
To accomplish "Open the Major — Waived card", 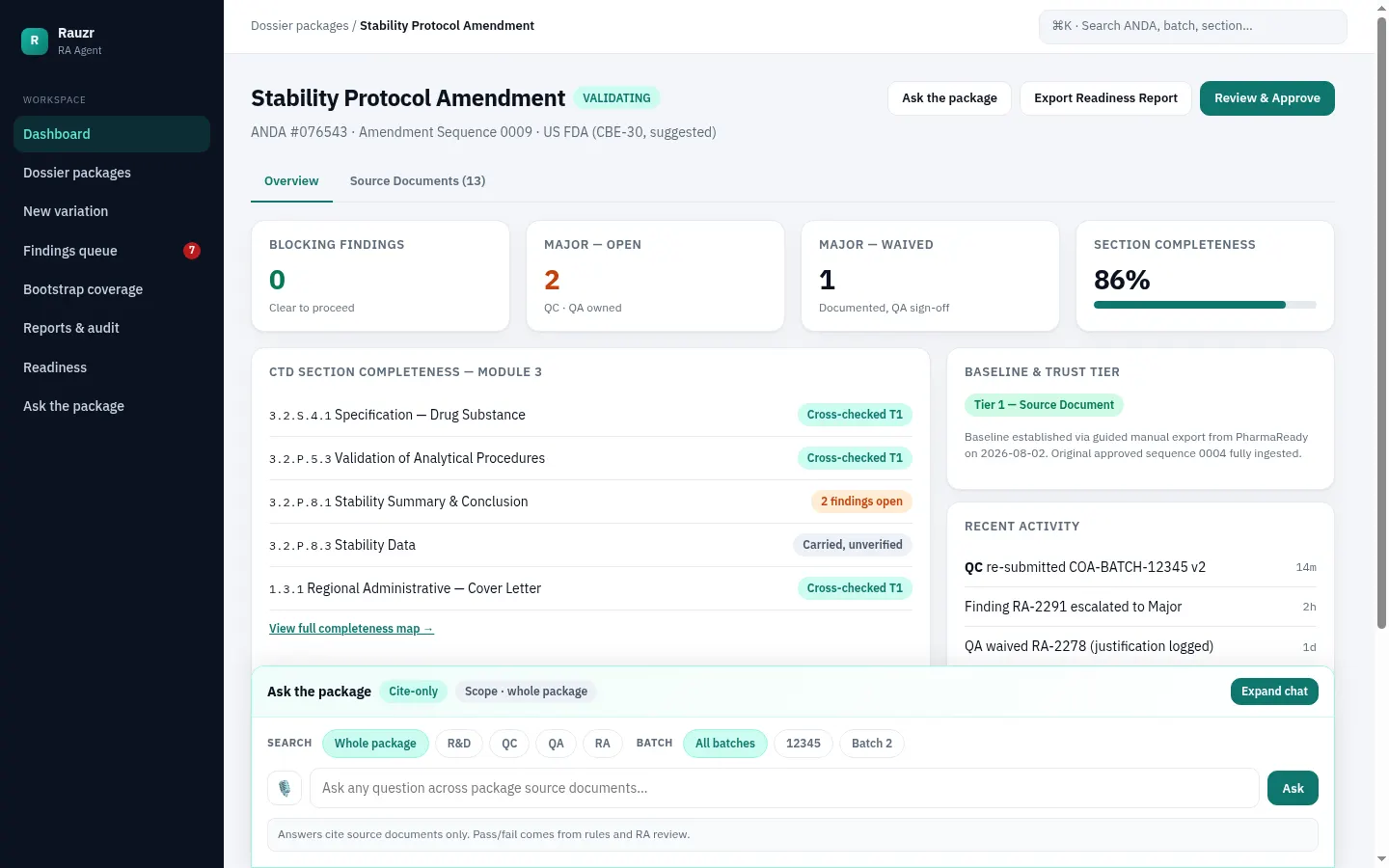I will click(930, 276).
